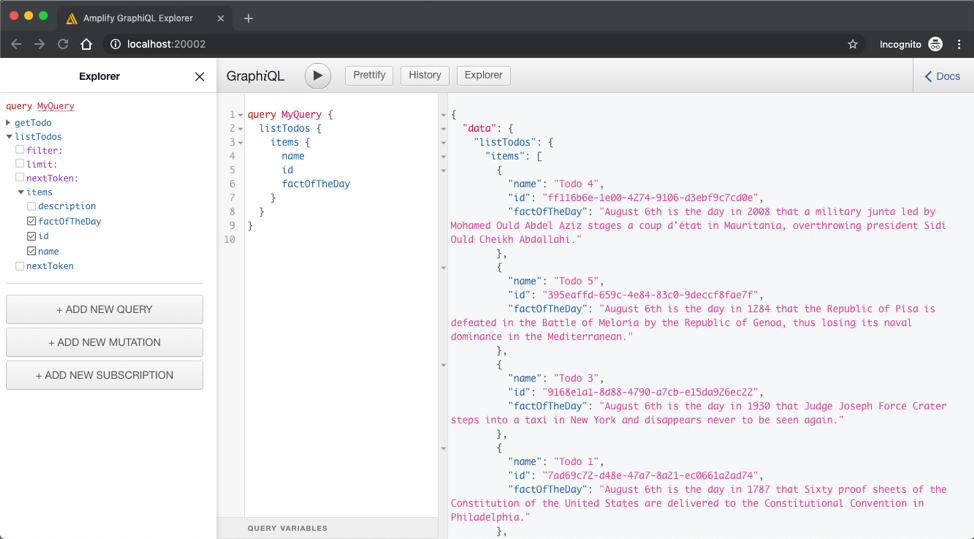This screenshot has height=539, width=974.
Task: Open the query History panel
Action: (424, 75)
